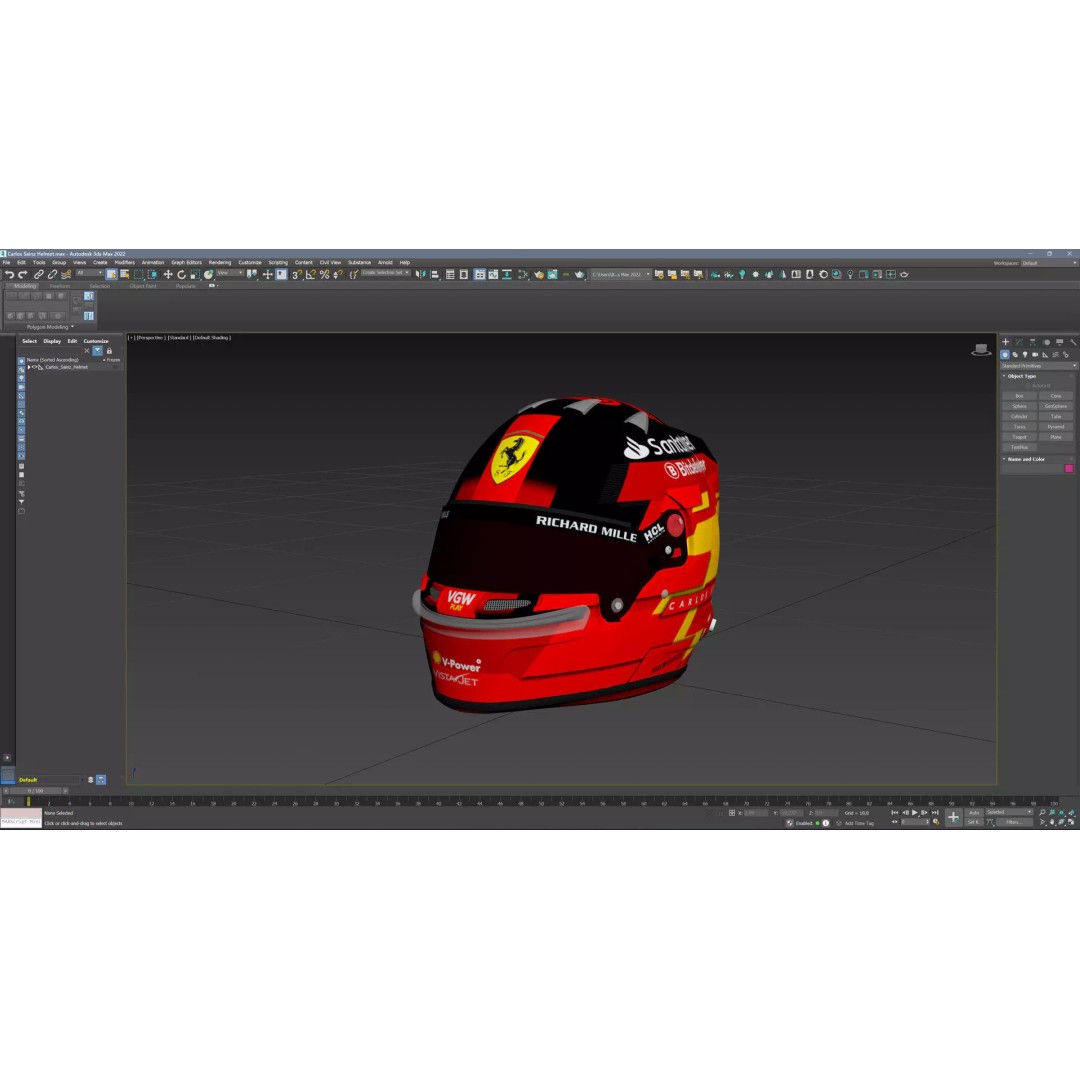Open the selection filter All dropdown
Viewport: 1080px width, 1080px height.
(x=88, y=274)
